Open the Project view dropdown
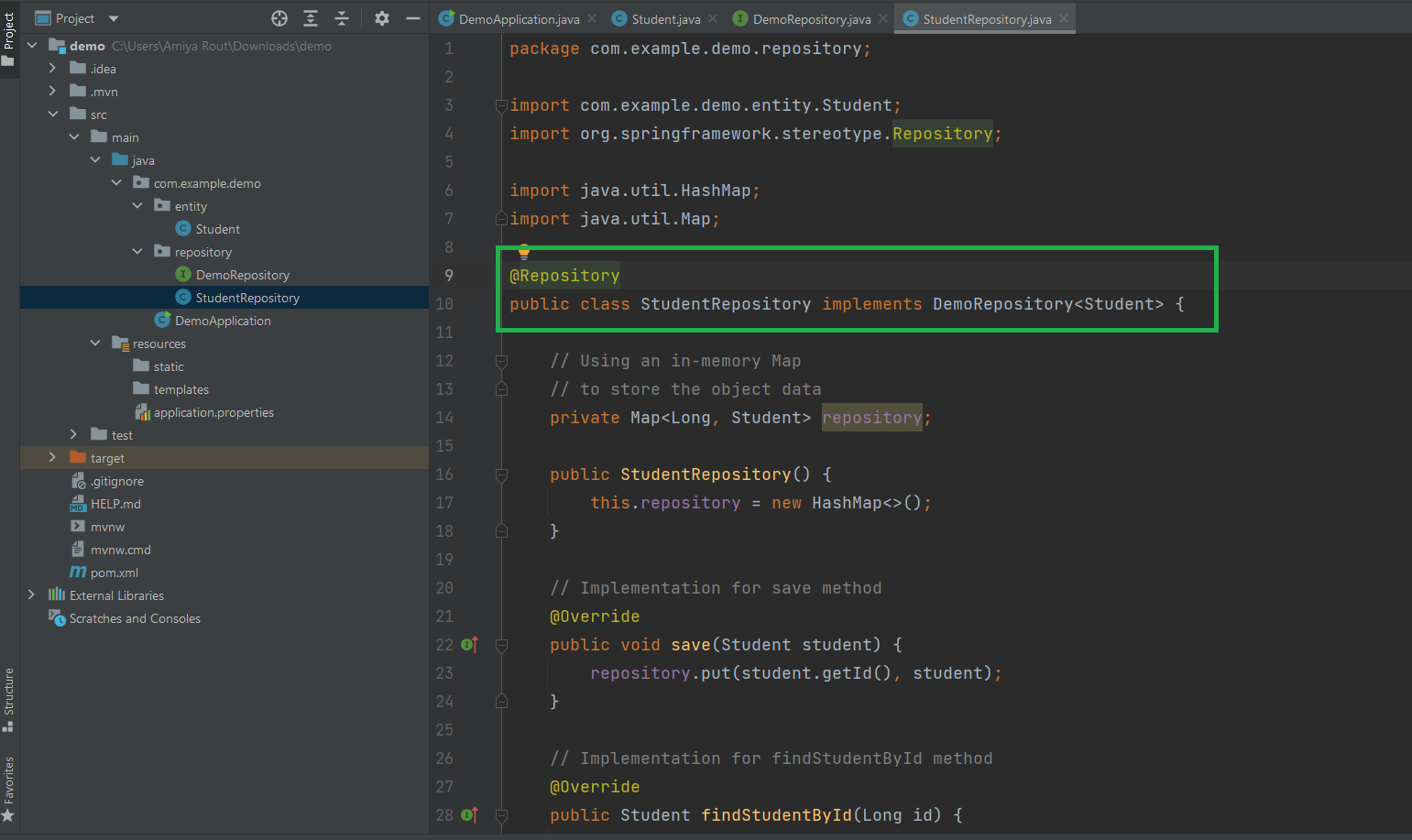Image resolution: width=1412 pixels, height=840 pixels. [x=114, y=18]
